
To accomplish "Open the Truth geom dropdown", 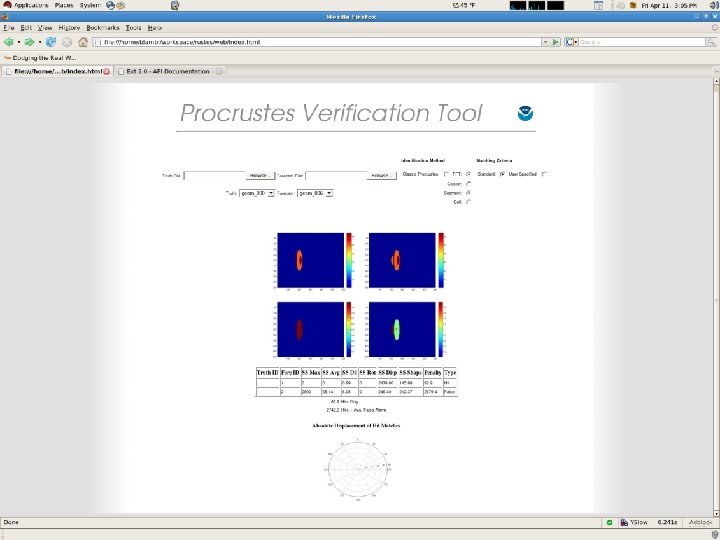I will [257, 194].
